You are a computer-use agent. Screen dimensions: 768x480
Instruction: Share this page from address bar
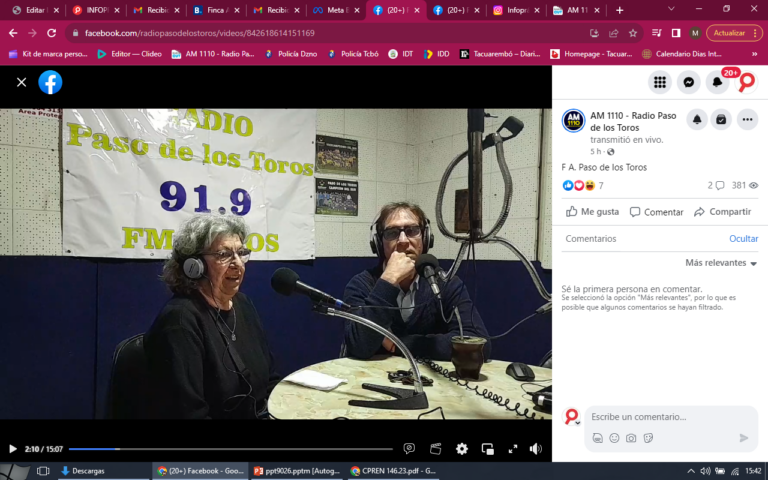point(614,33)
